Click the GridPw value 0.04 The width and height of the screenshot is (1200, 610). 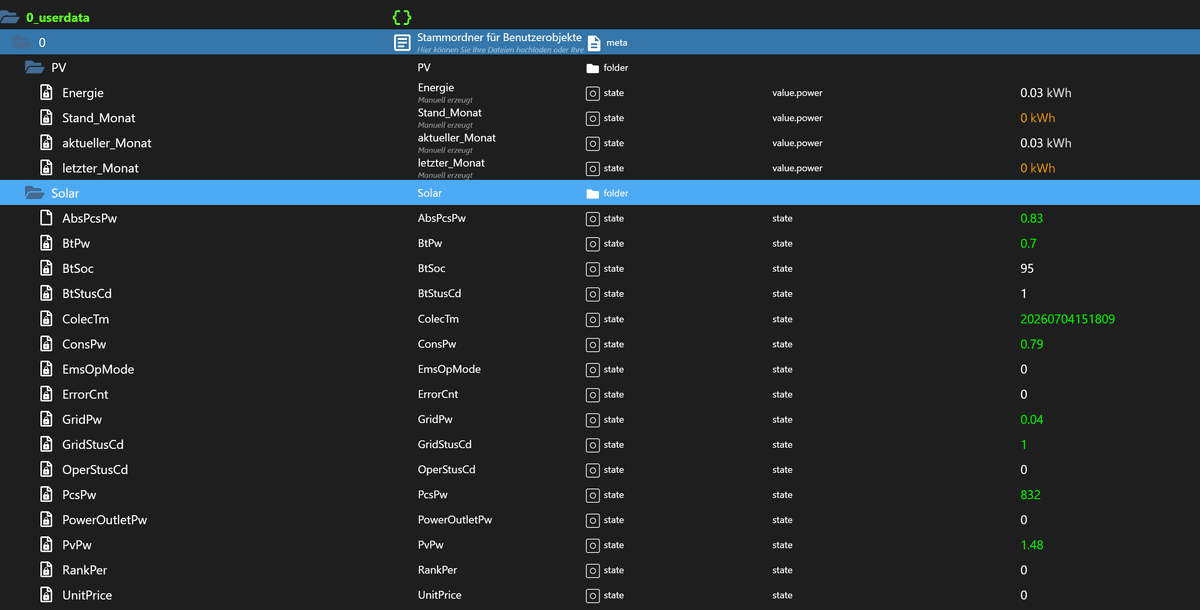[x=1032, y=419]
